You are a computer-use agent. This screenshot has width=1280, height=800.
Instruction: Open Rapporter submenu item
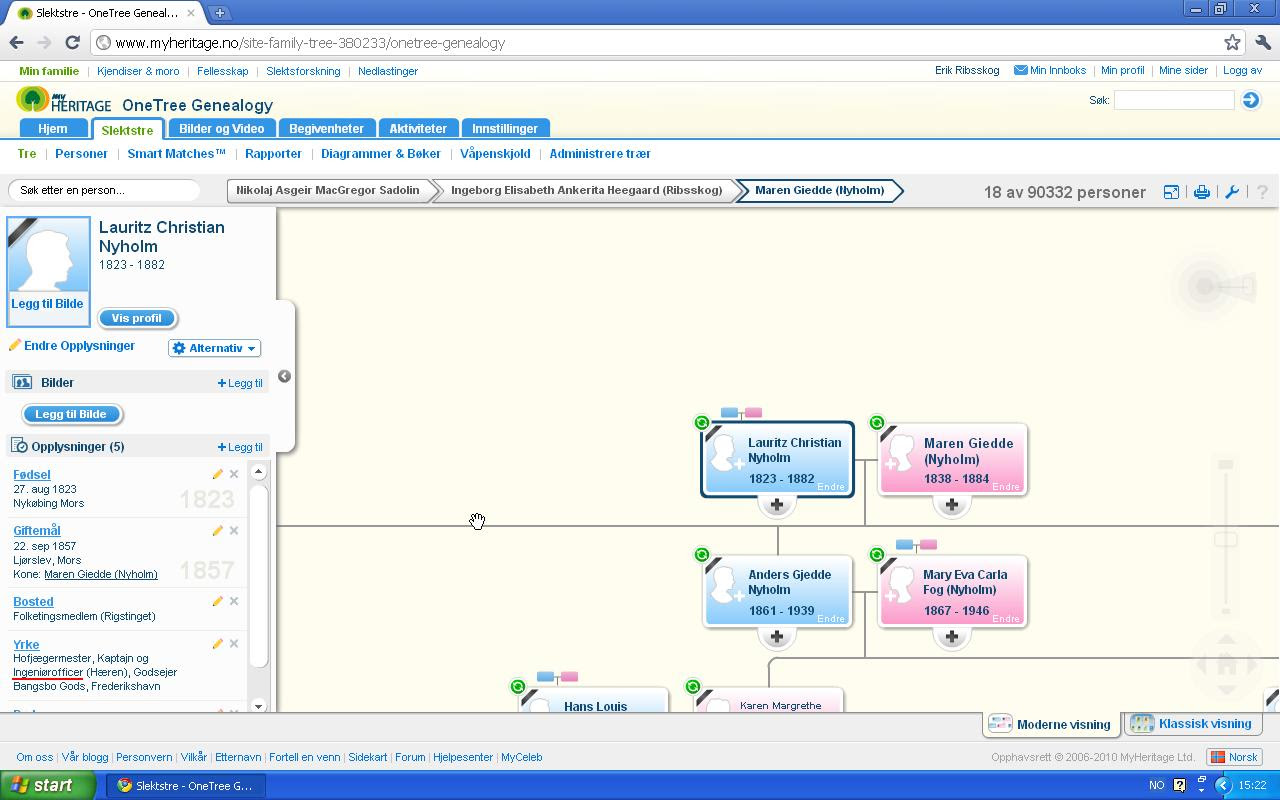pos(273,154)
